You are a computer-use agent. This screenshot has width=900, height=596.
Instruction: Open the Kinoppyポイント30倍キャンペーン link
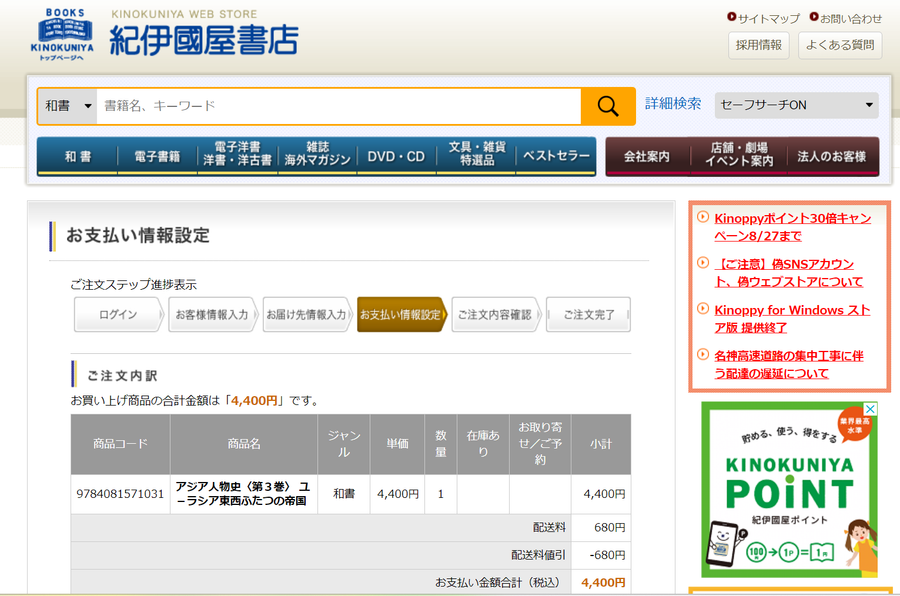pos(792,227)
